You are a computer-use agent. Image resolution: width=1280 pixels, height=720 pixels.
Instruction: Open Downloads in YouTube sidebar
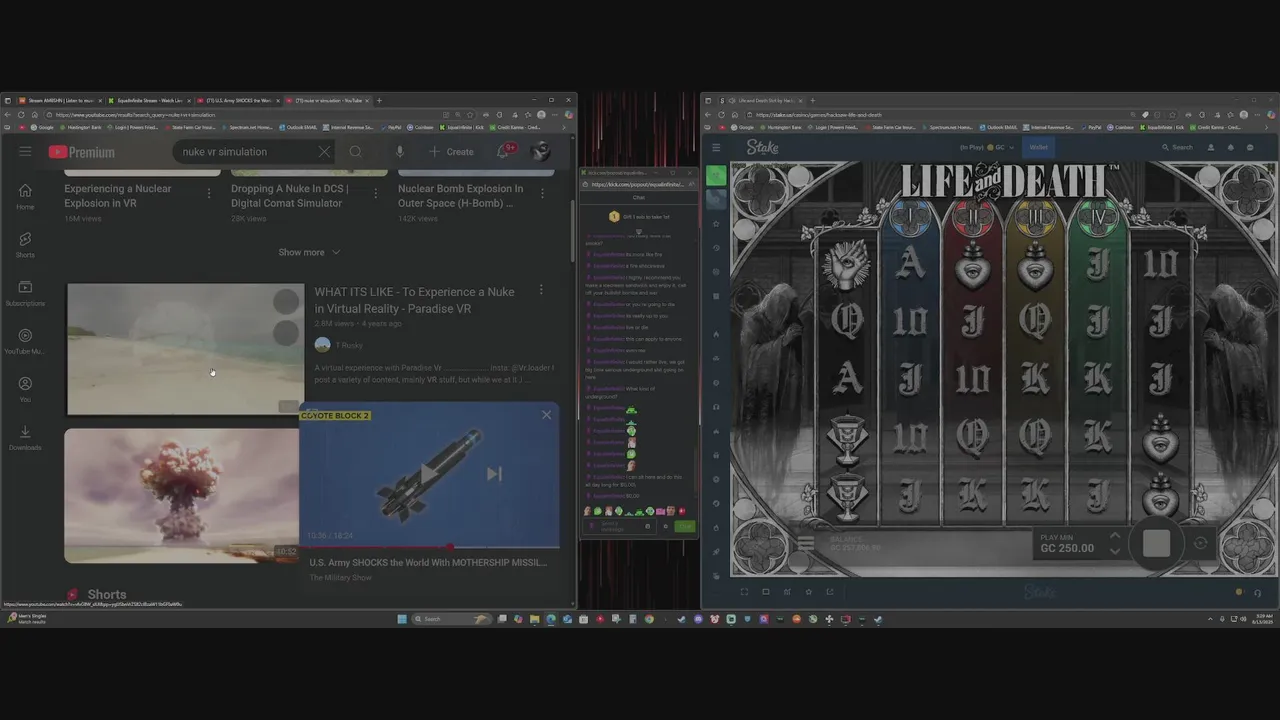25,437
